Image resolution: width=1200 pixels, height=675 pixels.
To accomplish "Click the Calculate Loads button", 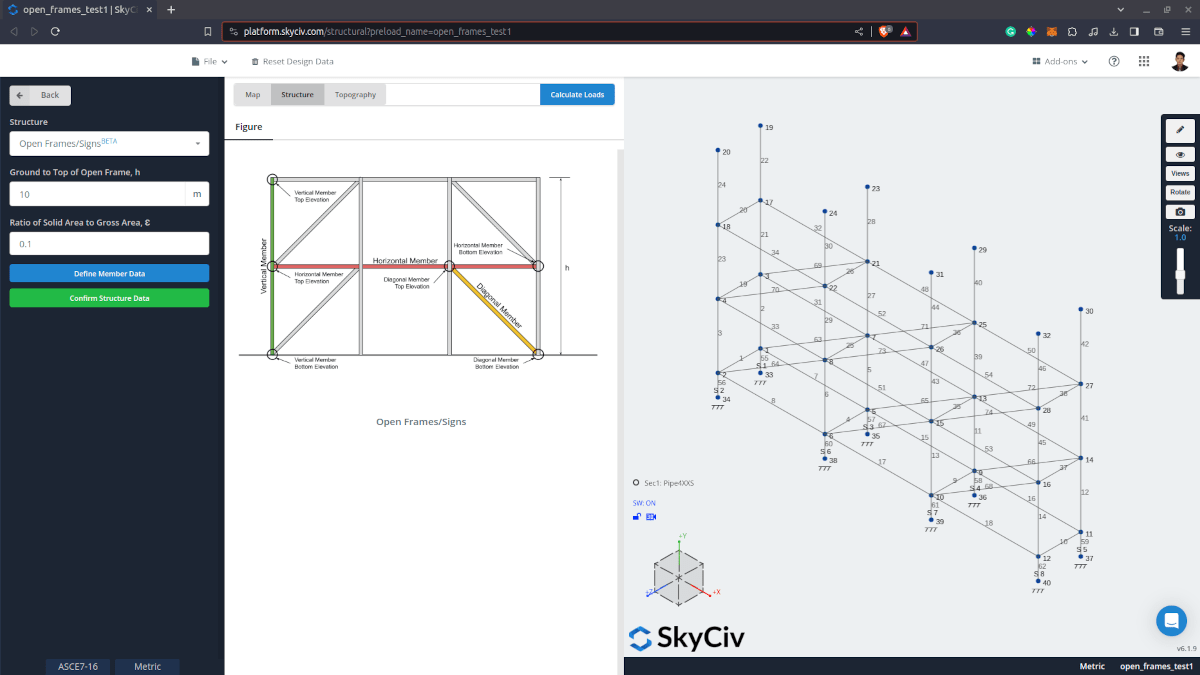I will (x=577, y=95).
